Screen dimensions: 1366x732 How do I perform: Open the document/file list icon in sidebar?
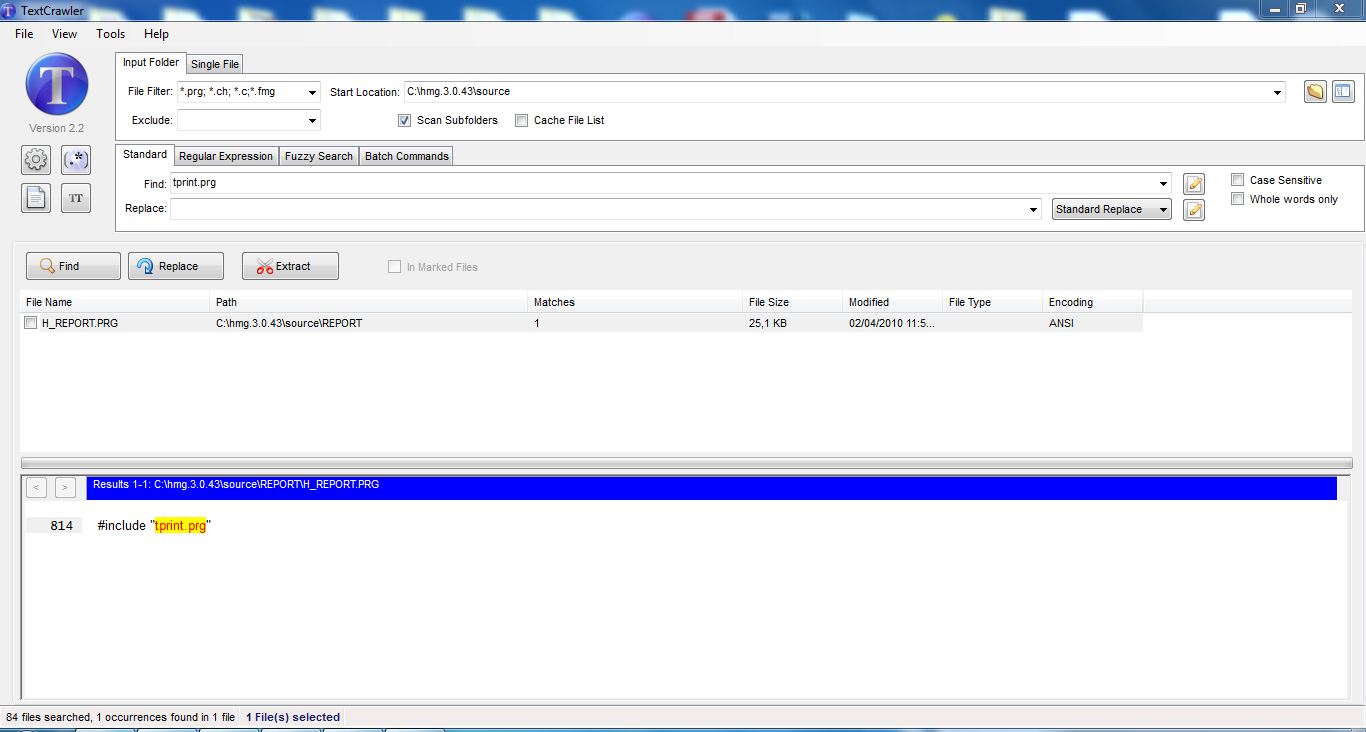coord(36,198)
